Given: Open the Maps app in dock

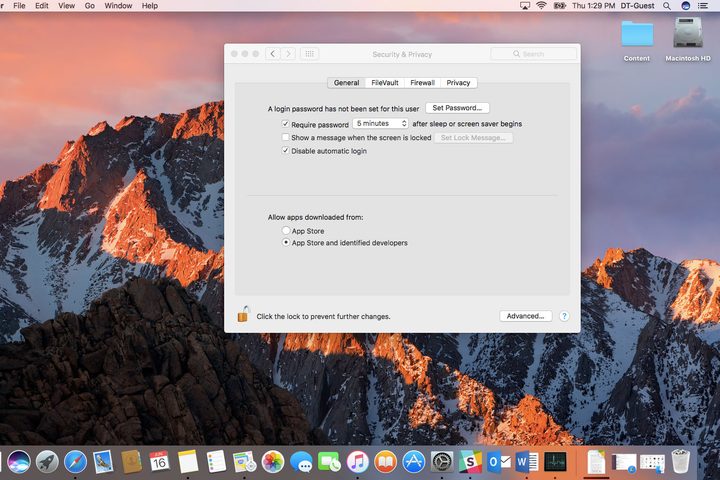Looking at the screenshot, I should tap(244, 462).
